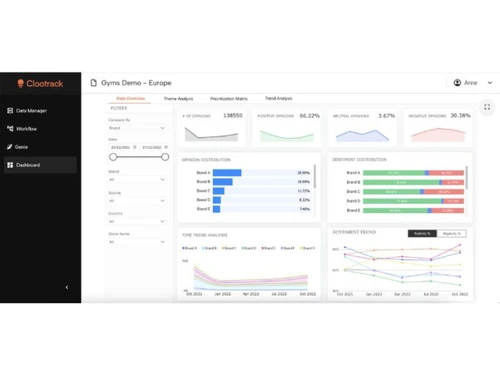Enter fullscreen mode using the expand icon

point(487,107)
